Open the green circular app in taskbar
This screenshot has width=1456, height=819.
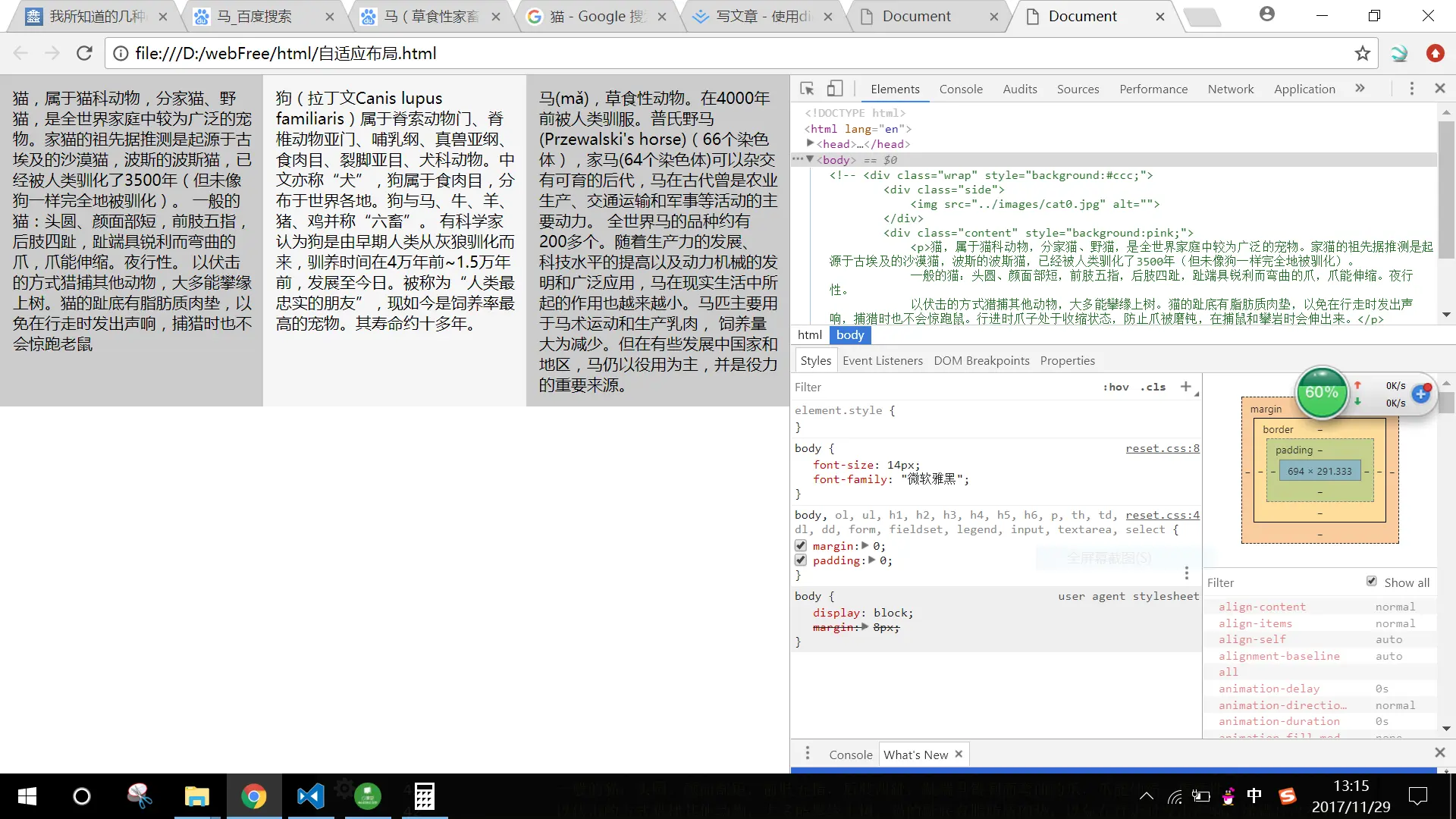pyautogui.click(x=368, y=796)
